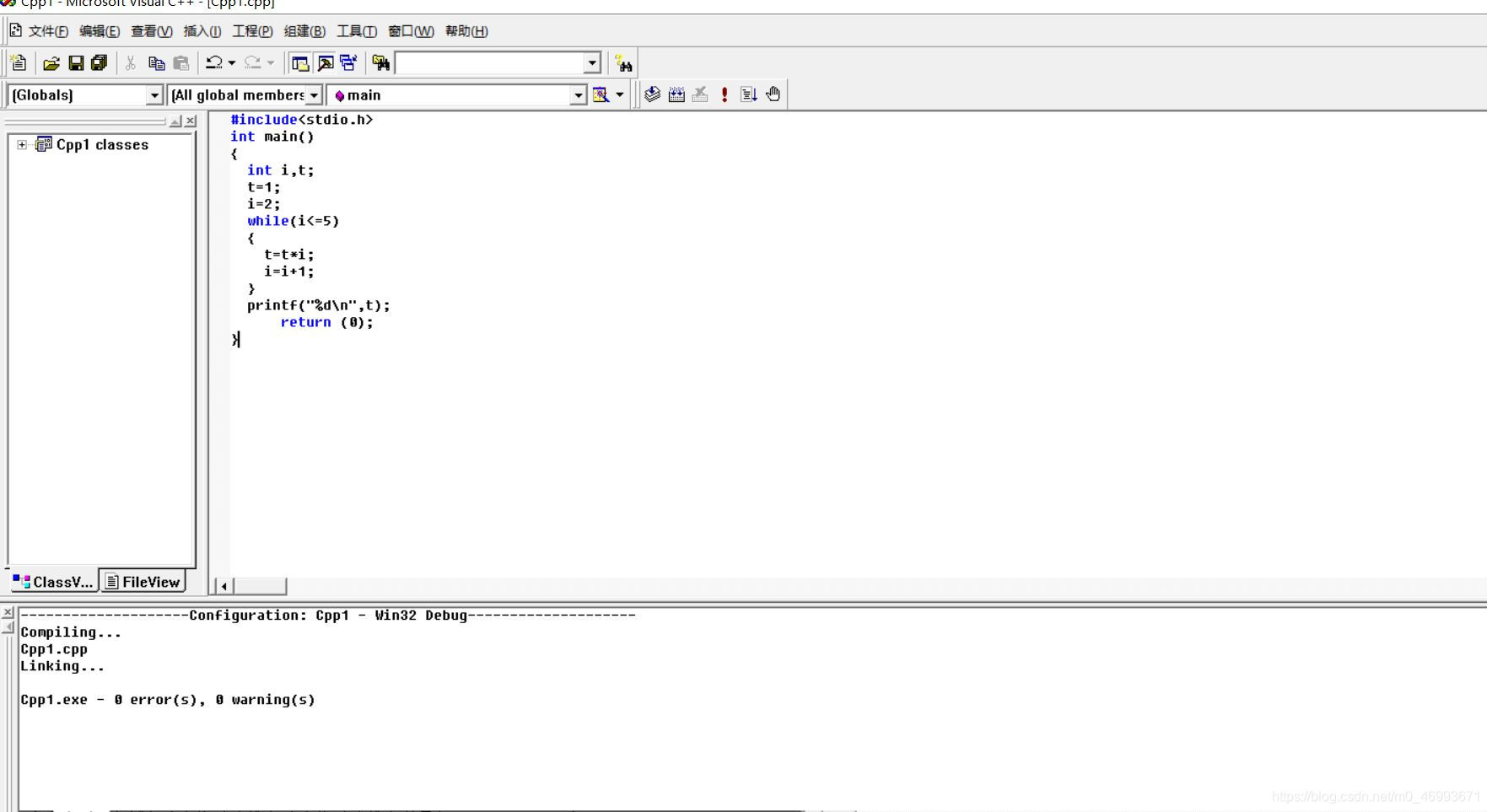Screen dimensions: 1487x812
Task: Click the Find in Files icon
Action: click(381, 63)
